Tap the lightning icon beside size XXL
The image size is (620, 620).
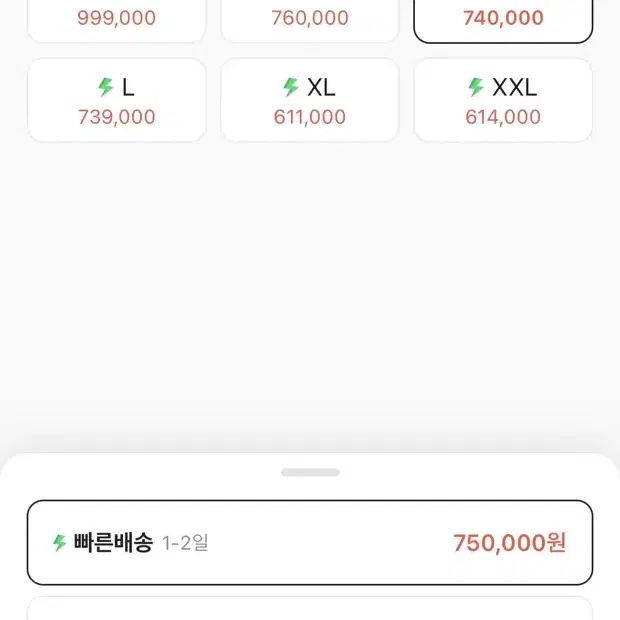[476, 87]
